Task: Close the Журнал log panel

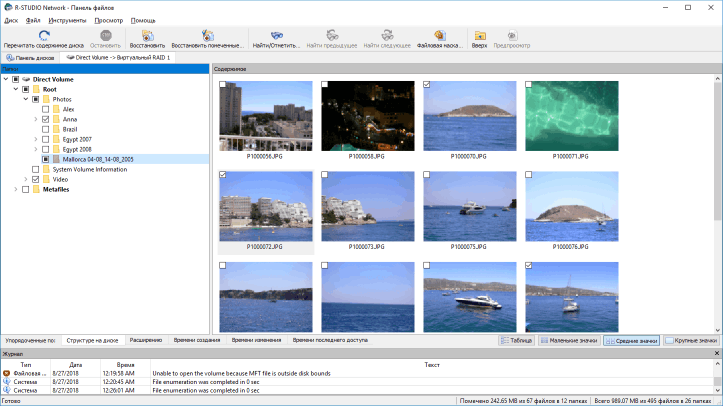Action: click(717, 353)
